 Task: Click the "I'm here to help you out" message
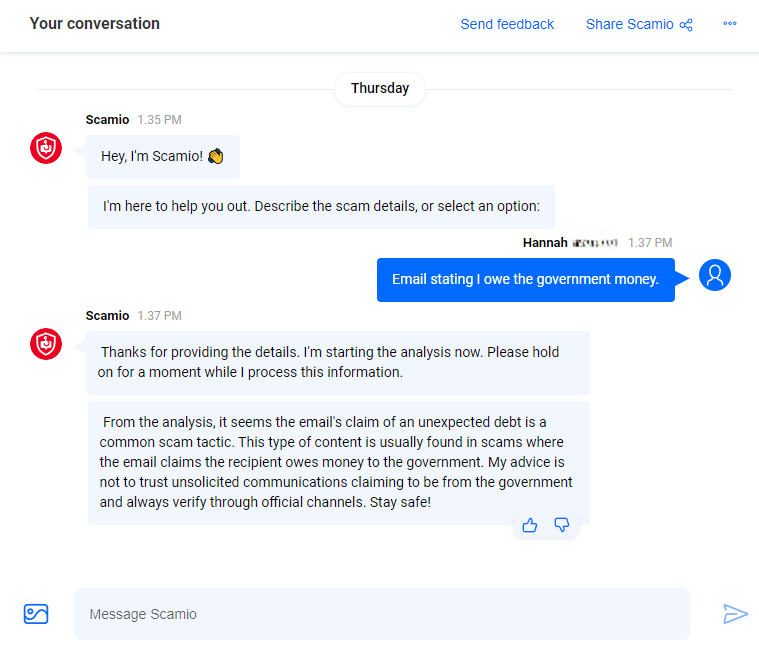coord(321,207)
